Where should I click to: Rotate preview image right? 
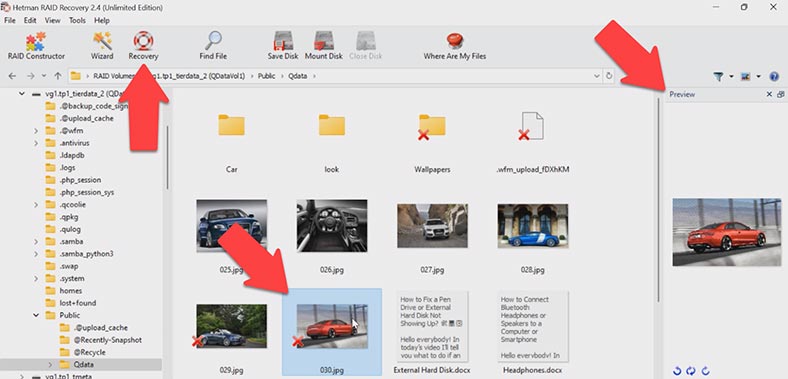click(706, 371)
